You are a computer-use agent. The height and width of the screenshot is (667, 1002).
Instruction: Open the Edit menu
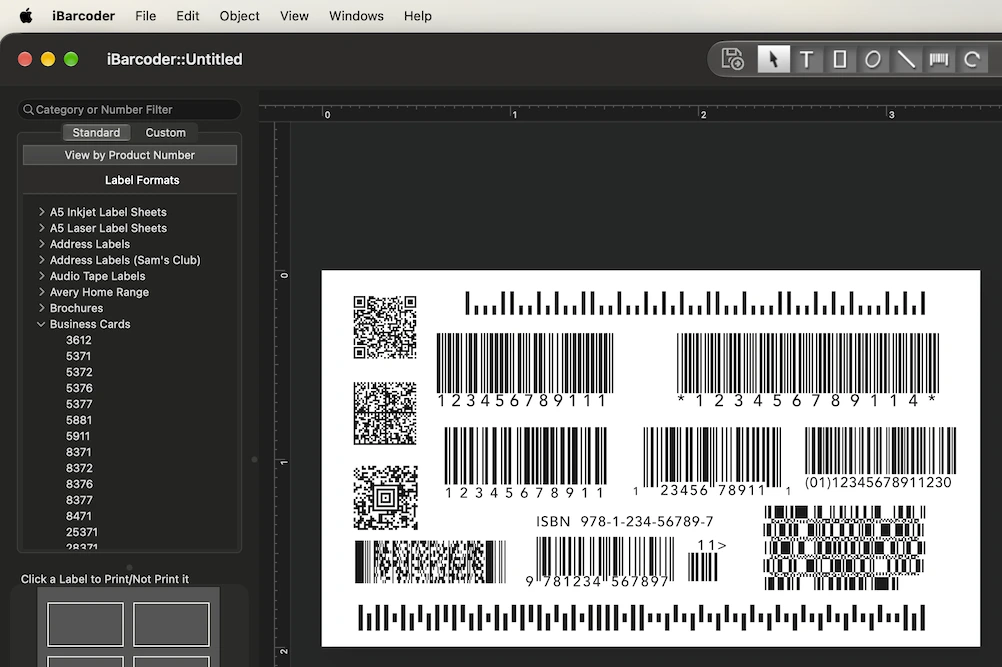[187, 15]
